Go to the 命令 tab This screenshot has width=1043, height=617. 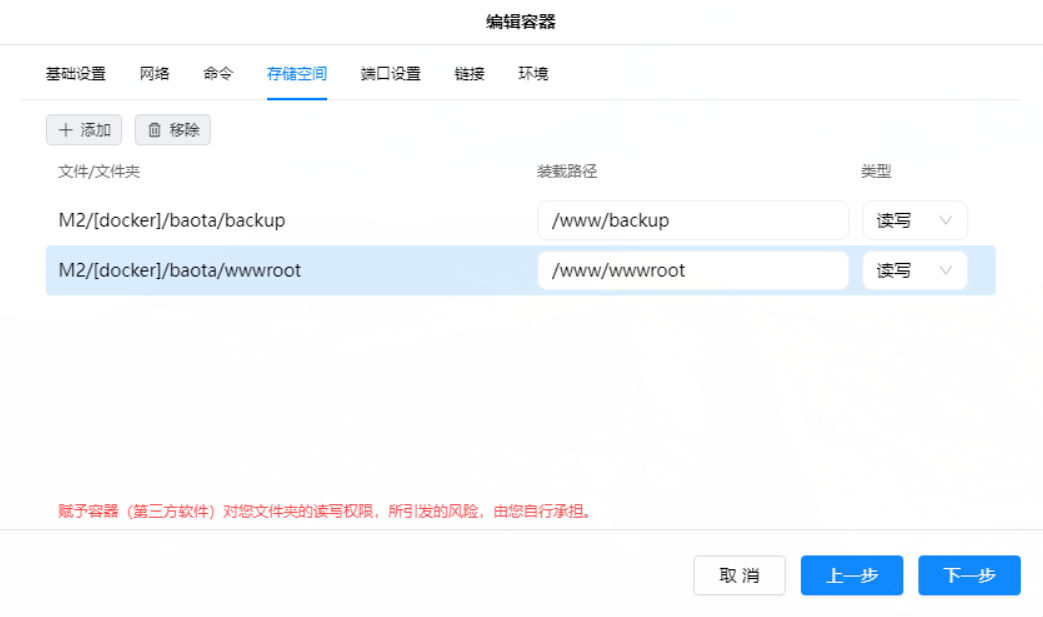pos(218,73)
